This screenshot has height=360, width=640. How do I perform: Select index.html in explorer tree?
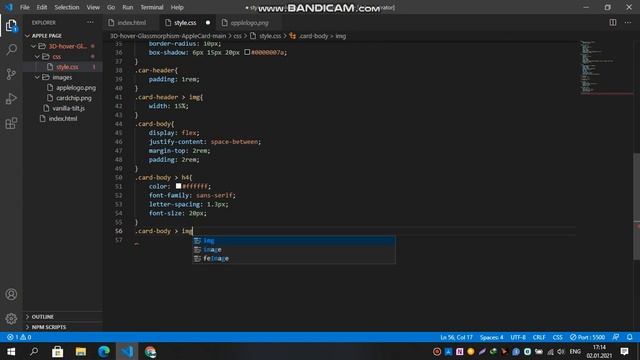pos(62,119)
